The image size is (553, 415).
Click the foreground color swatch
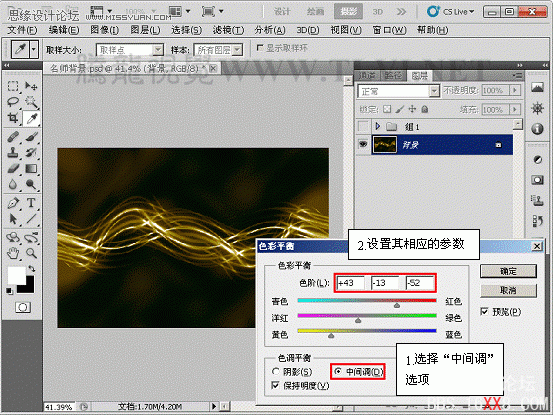(16, 275)
